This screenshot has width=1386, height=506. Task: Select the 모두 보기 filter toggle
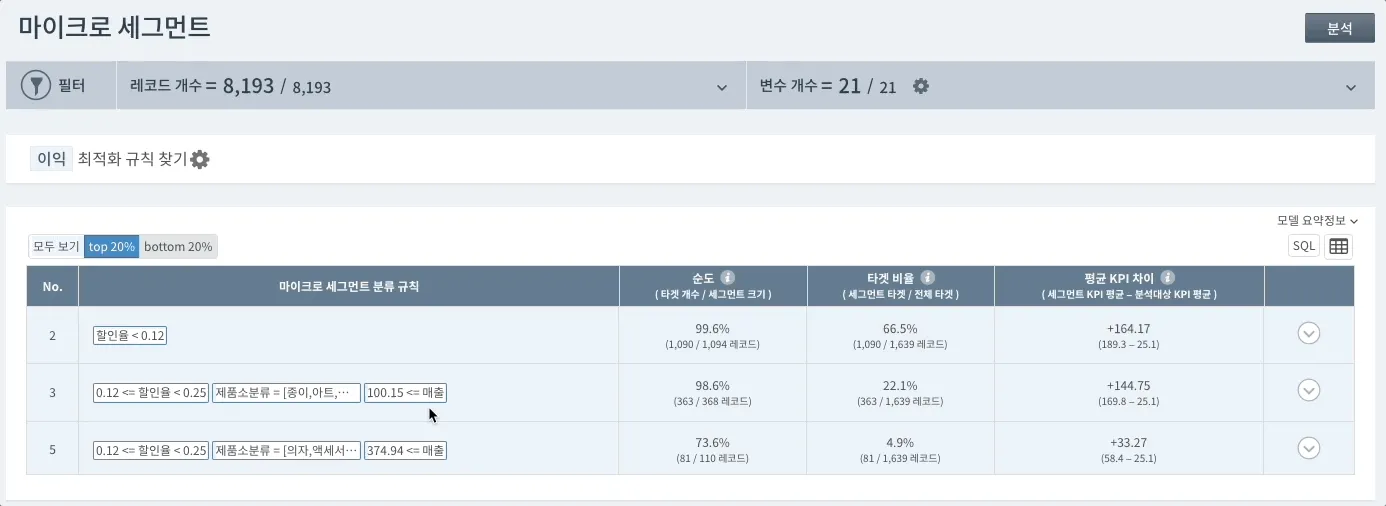coord(56,246)
